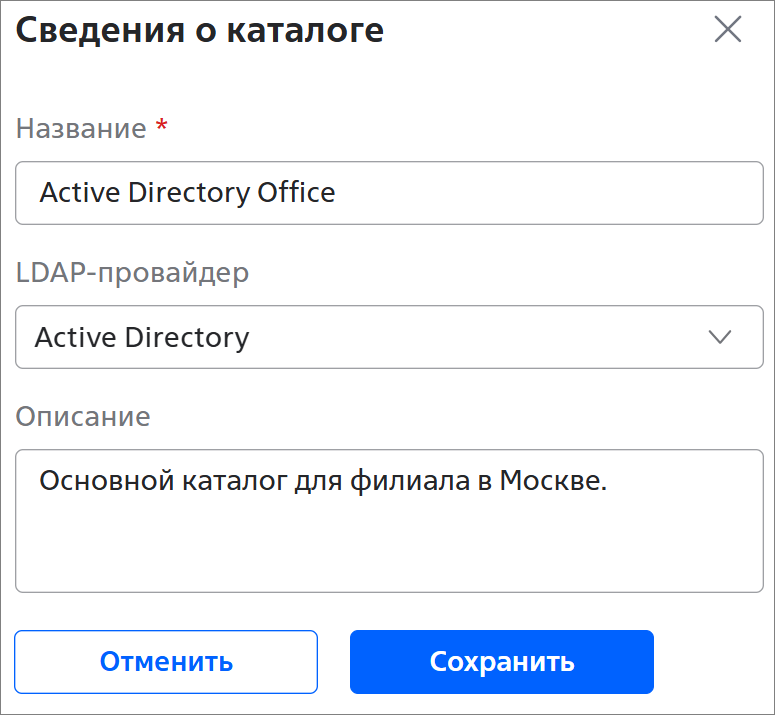Screen dimensions: 775x715
Task: Open the LDAP-провайдер dropdown
Action: (x=389, y=337)
